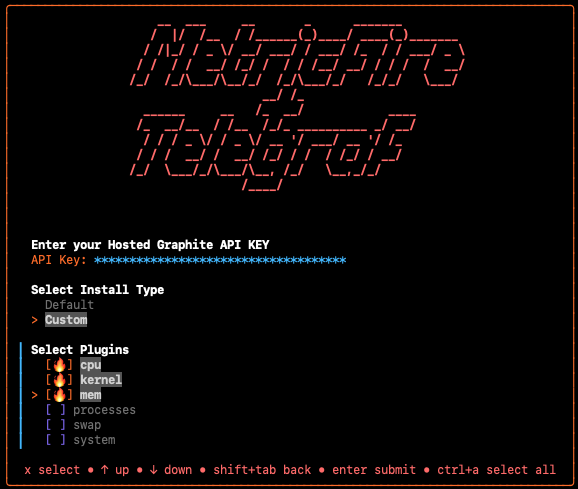Click the cpu plugin label

[90, 365]
